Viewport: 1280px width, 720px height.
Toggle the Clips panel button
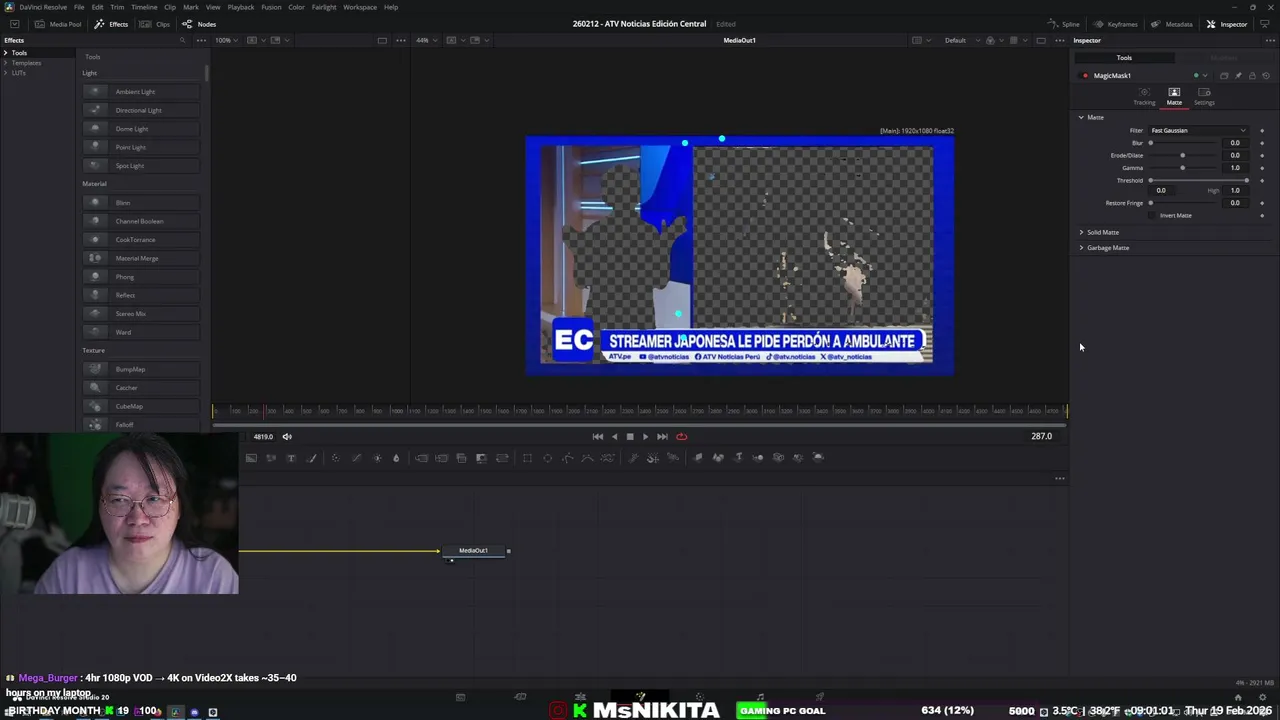tap(155, 24)
